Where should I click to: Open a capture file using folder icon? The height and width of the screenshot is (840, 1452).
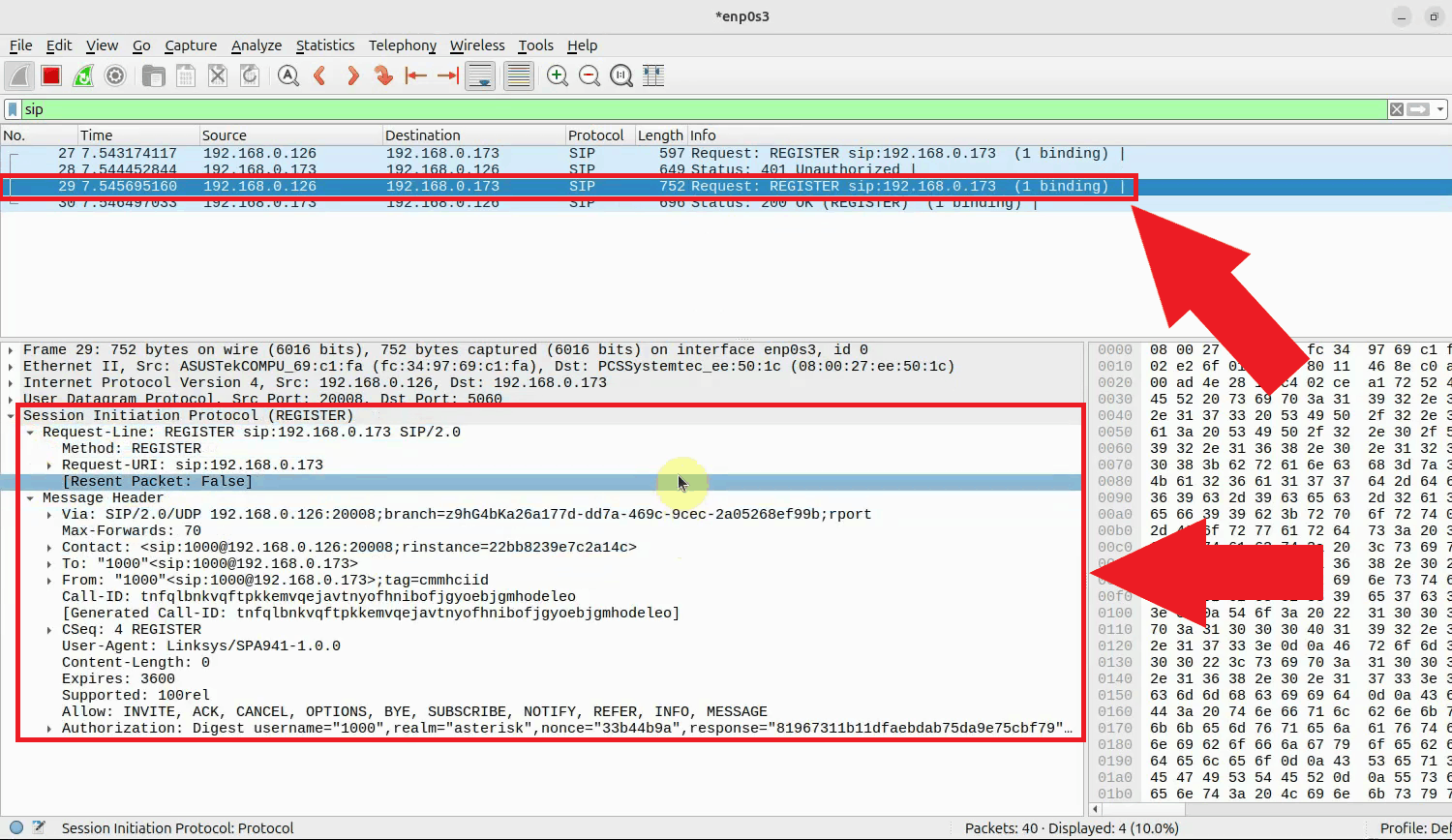[x=153, y=75]
